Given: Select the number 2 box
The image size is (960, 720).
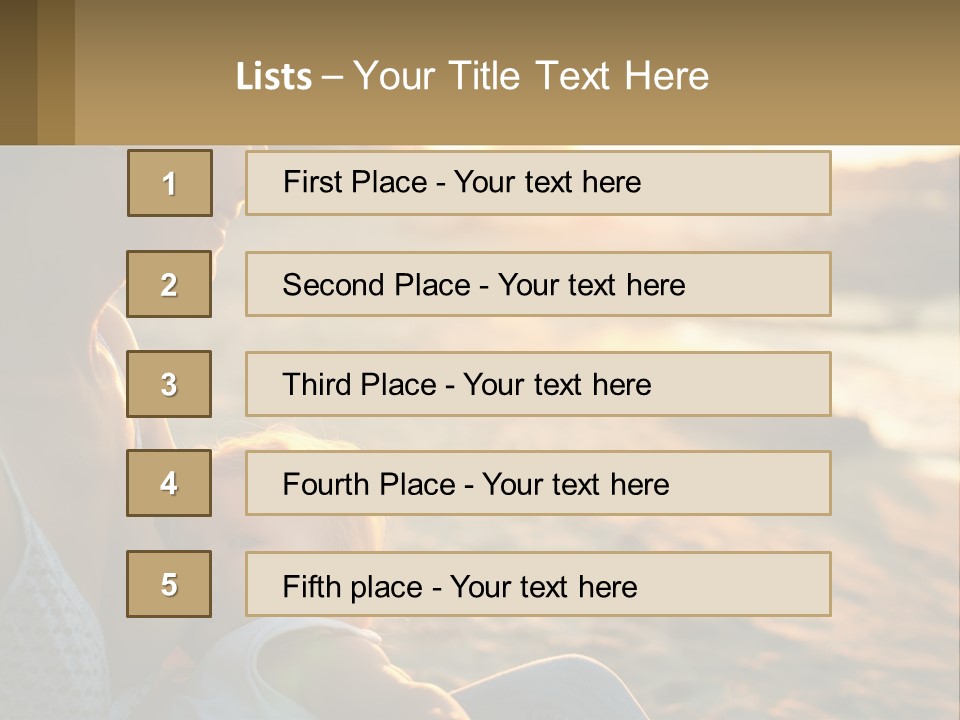Looking at the screenshot, I should (x=169, y=285).
